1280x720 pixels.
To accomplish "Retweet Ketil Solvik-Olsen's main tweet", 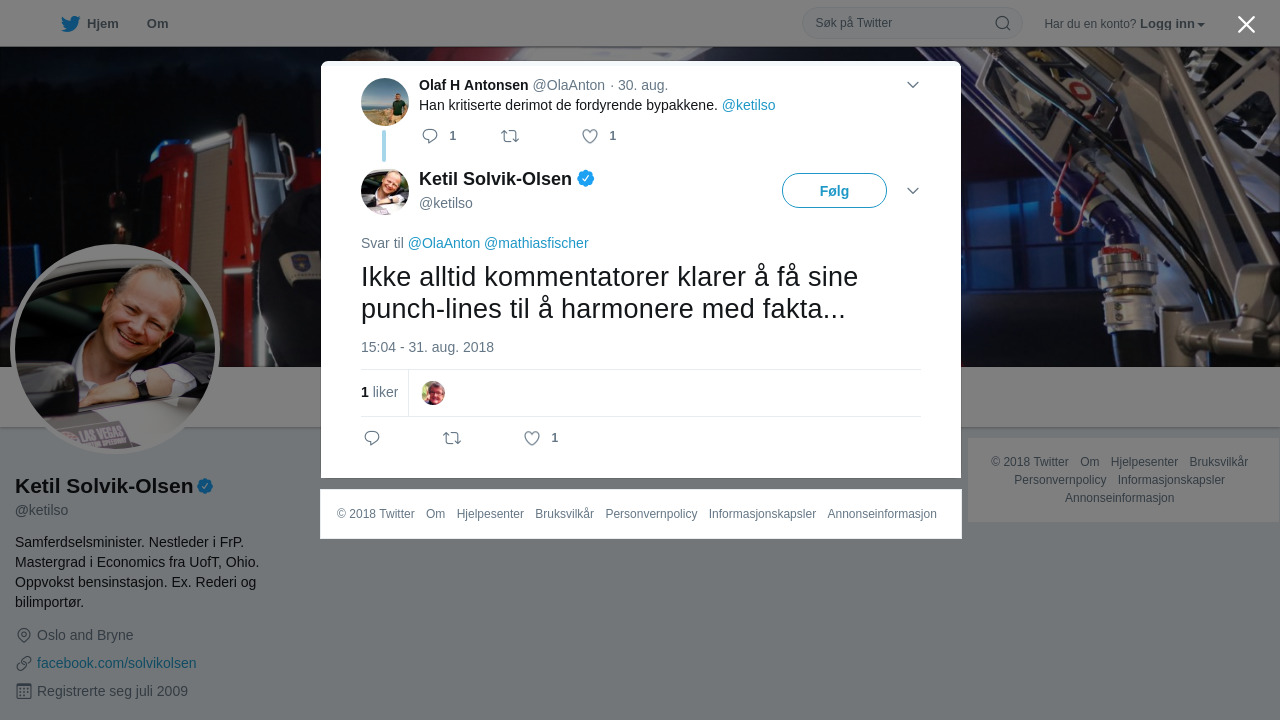I will click(452, 438).
